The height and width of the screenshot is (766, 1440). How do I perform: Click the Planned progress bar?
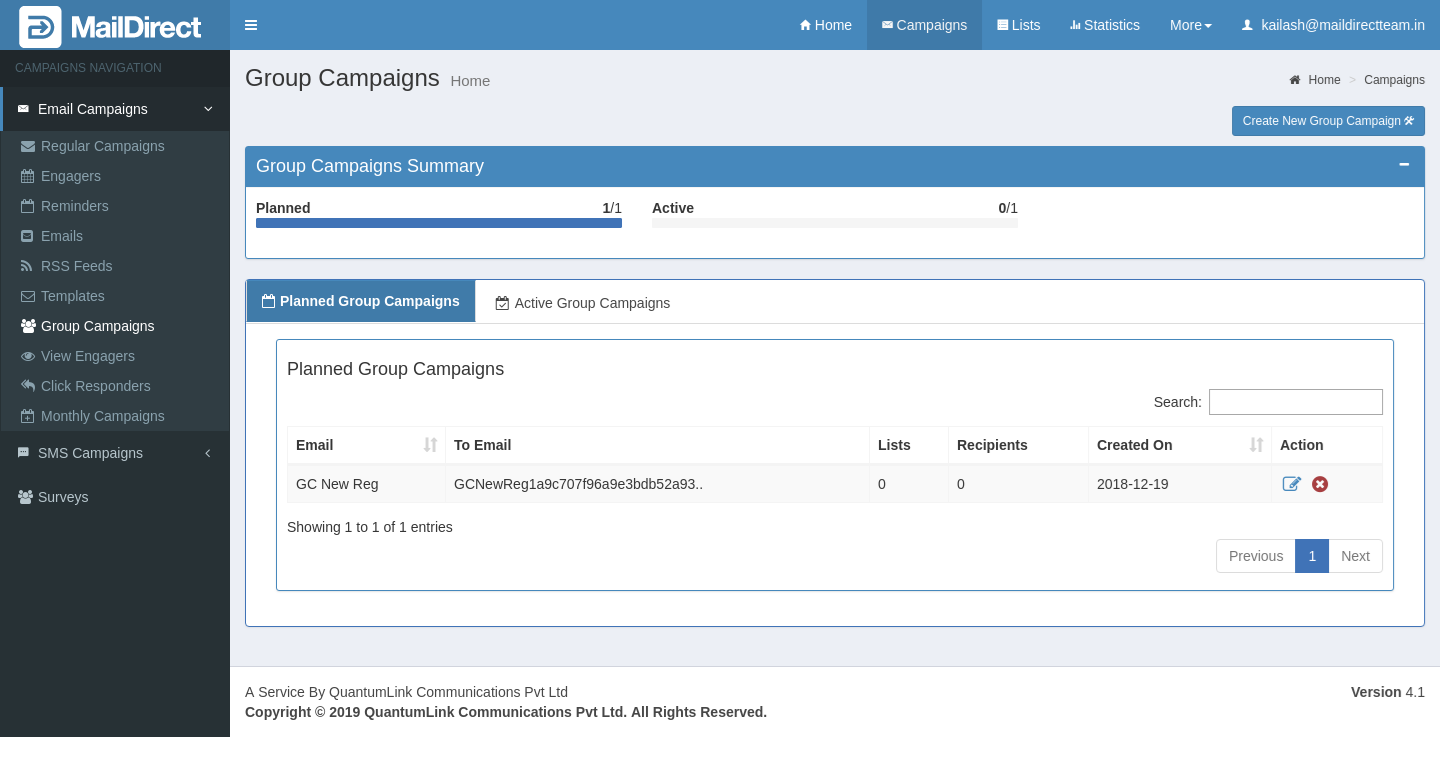[438, 223]
